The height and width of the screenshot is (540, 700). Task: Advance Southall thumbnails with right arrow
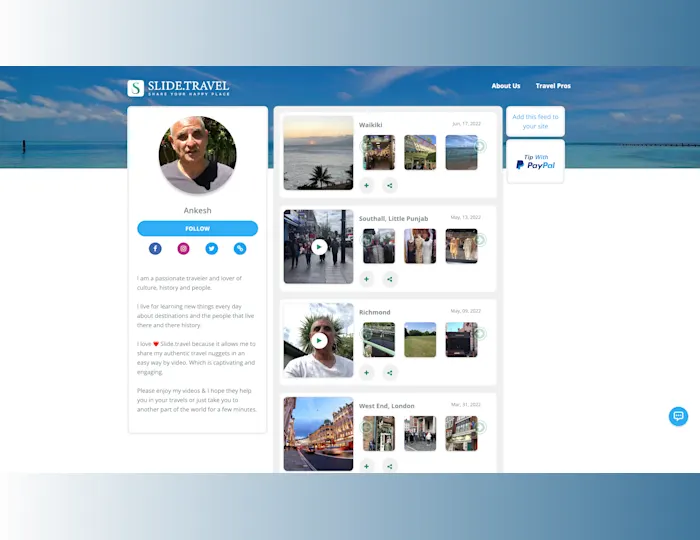tap(480, 240)
